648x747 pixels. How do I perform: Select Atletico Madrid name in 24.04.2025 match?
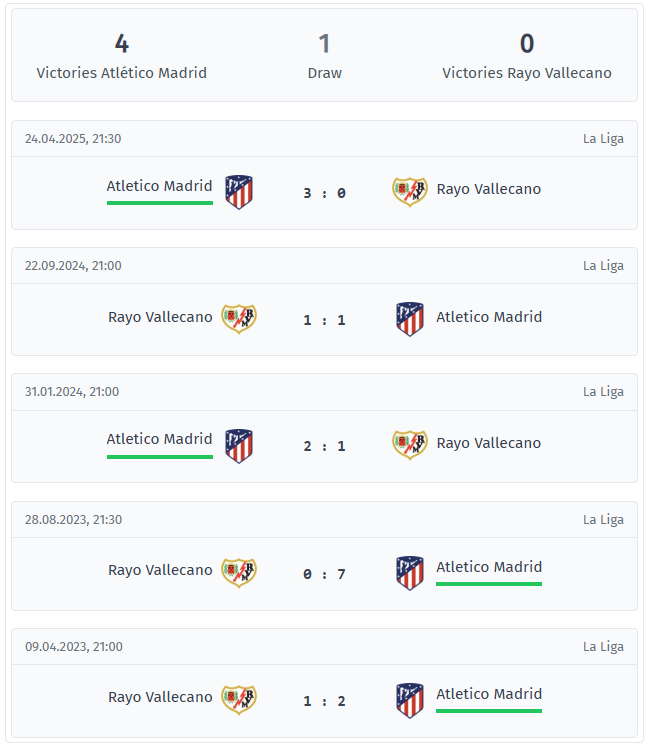pyautogui.click(x=160, y=186)
